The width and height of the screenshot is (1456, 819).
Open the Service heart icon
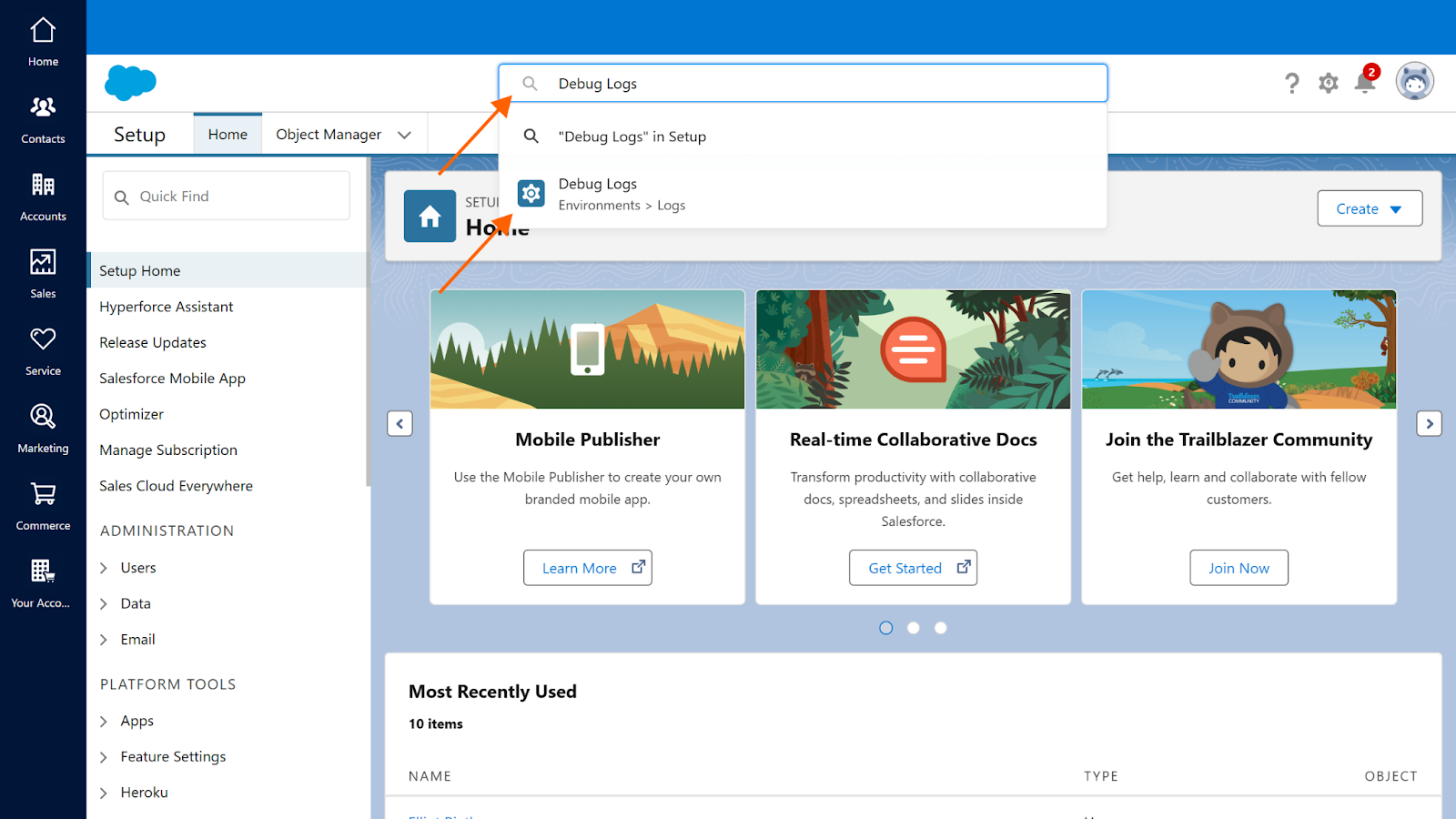pyautogui.click(x=43, y=350)
